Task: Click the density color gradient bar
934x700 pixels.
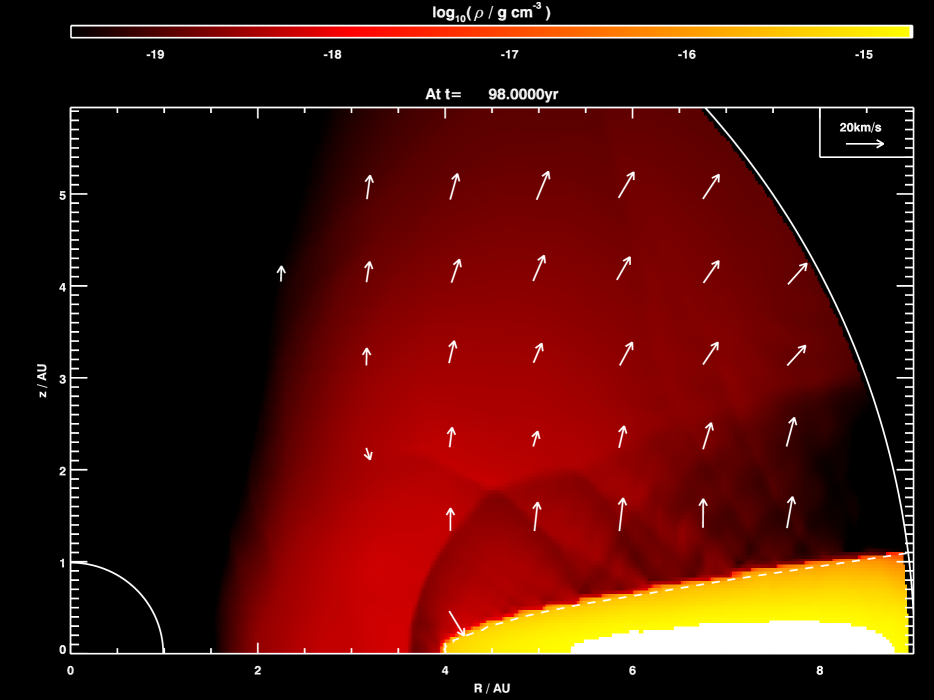Action: point(491,32)
